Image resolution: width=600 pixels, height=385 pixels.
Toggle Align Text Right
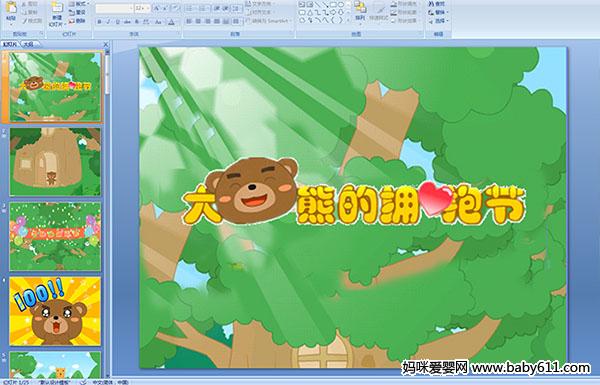click(208, 21)
